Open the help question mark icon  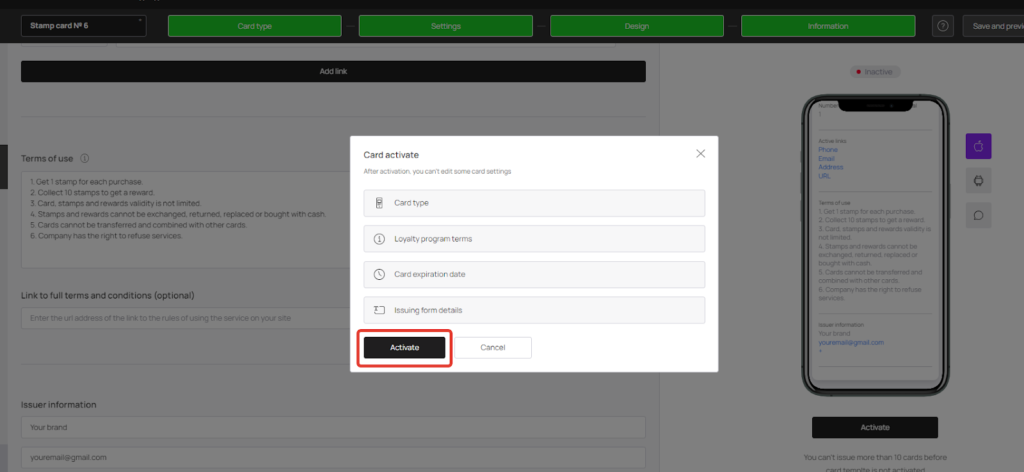(x=942, y=26)
